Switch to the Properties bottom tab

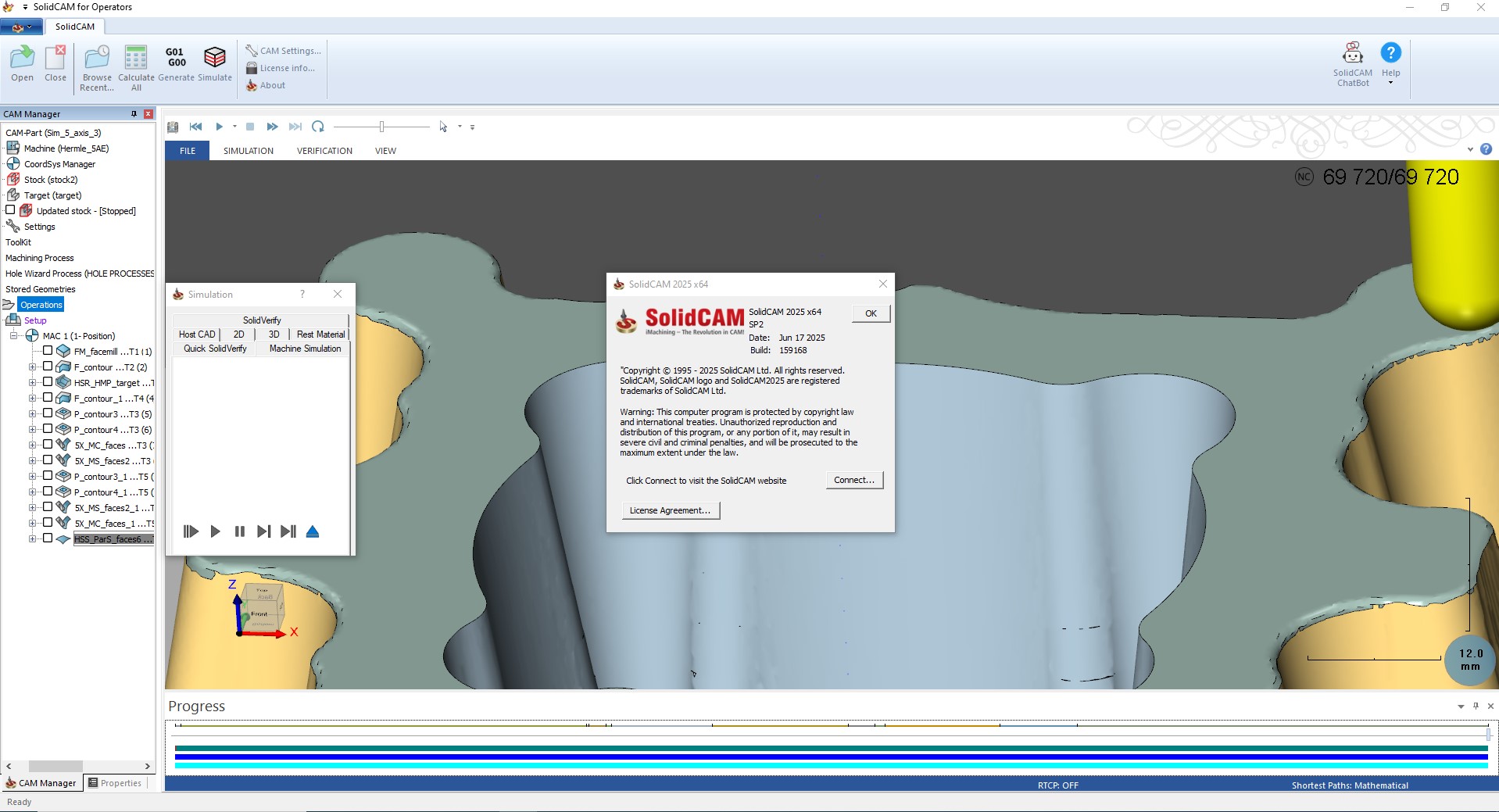[115, 783]
